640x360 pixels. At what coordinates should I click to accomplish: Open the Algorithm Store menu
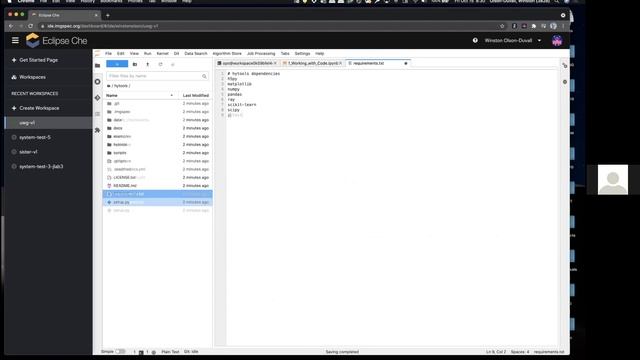(227, 53)
